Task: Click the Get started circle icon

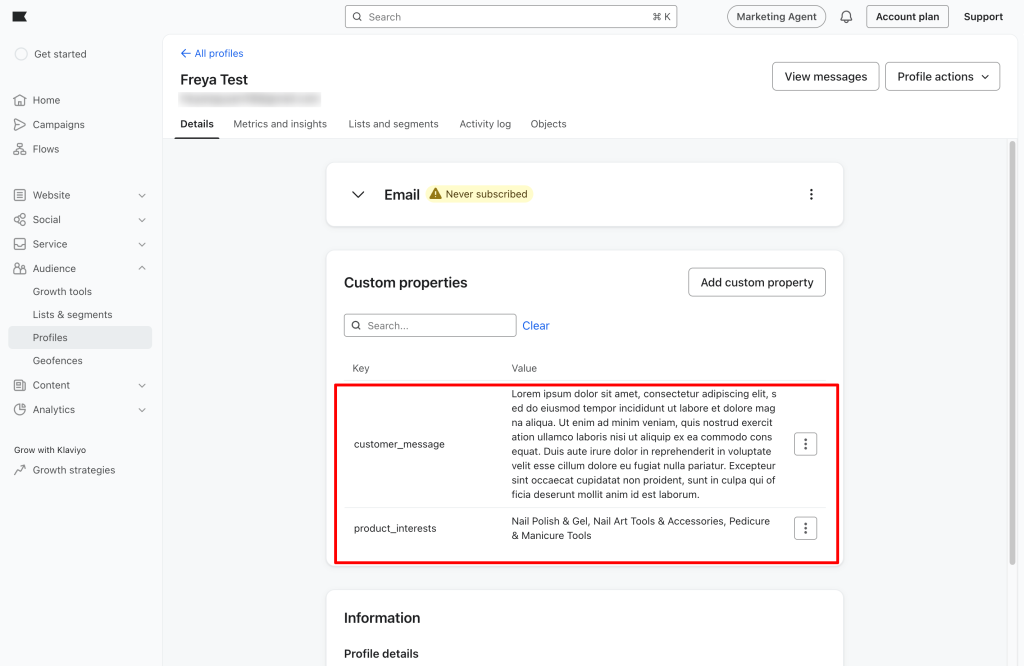Action: point(21,54)
